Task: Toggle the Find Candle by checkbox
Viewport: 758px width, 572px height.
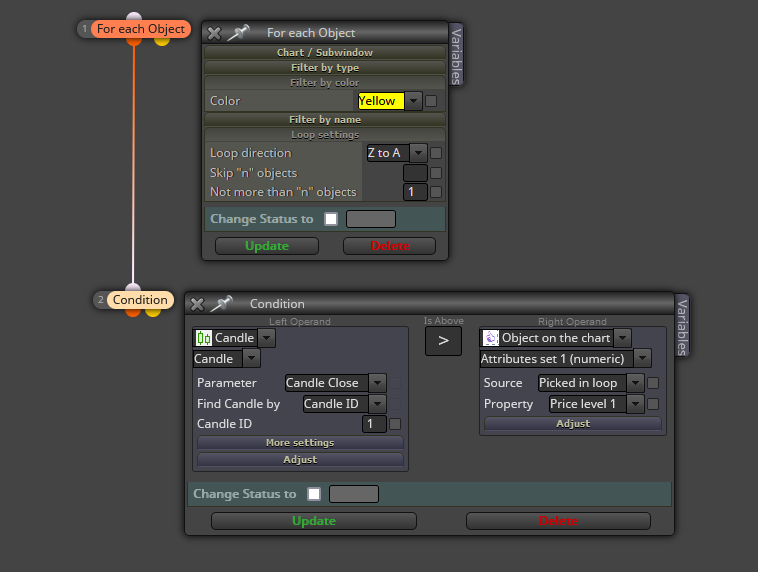Action: (395, 404)
